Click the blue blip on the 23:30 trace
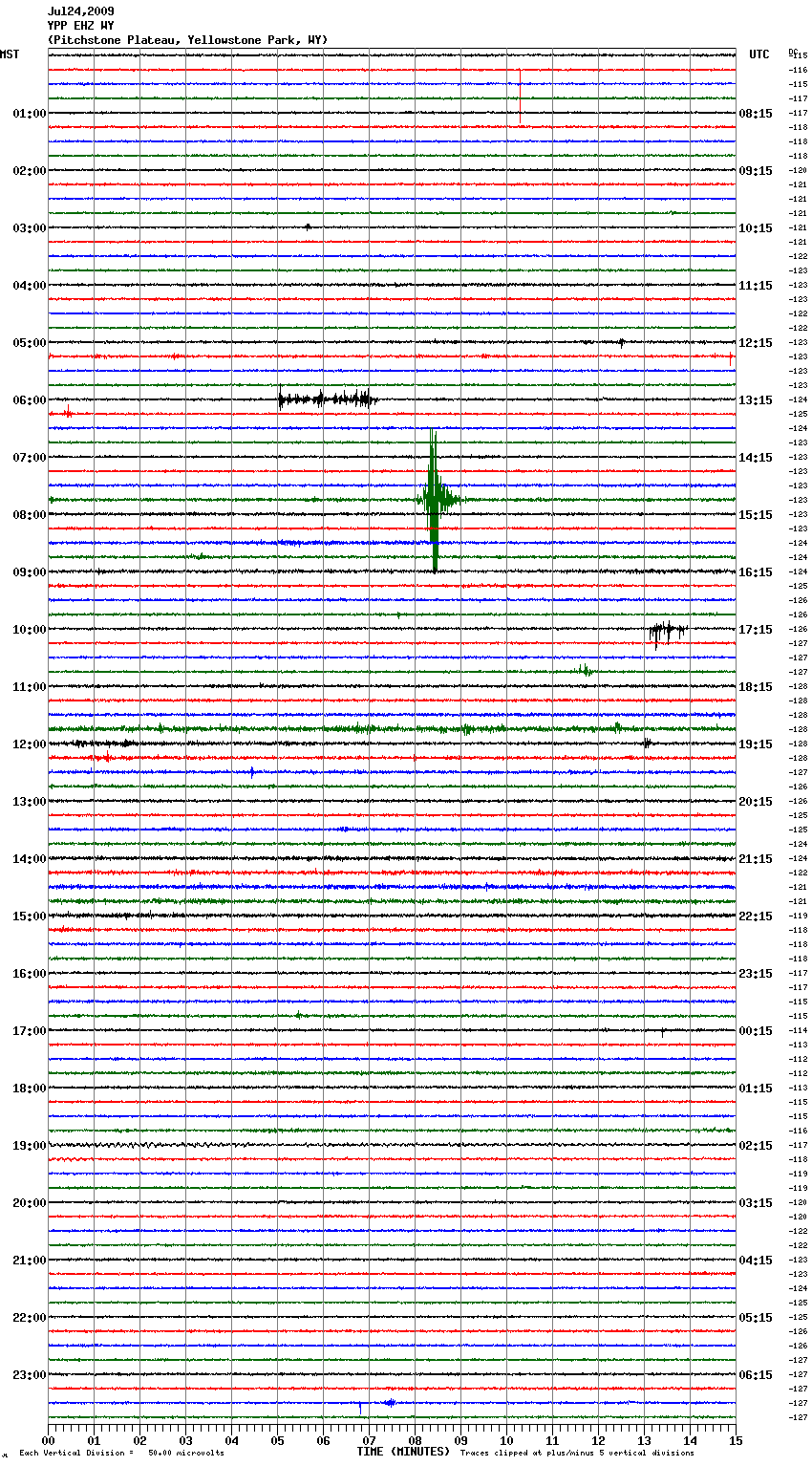 (x=389, y=1403)
